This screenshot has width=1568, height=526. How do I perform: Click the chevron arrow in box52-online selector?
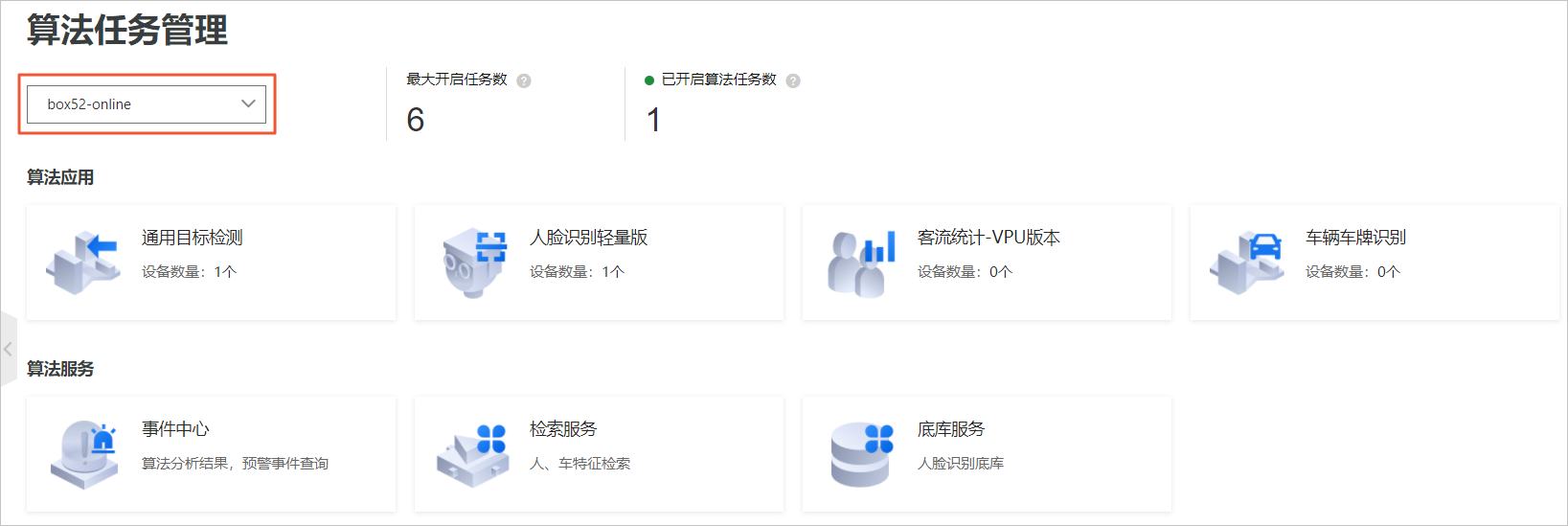tap(248, 103)
